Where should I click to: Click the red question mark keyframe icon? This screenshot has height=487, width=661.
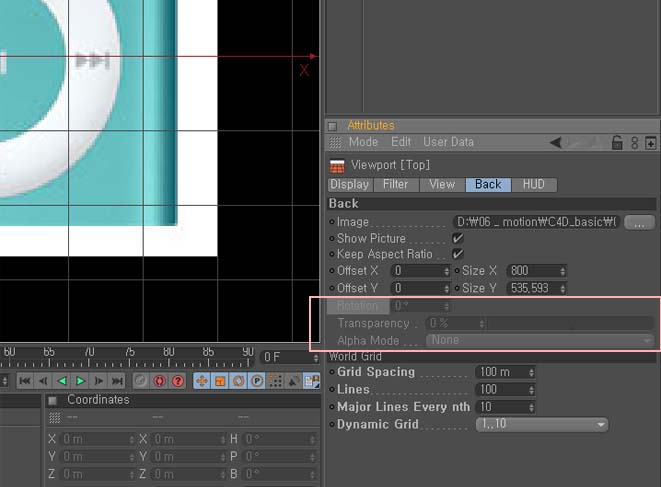(x=178, y=381)
